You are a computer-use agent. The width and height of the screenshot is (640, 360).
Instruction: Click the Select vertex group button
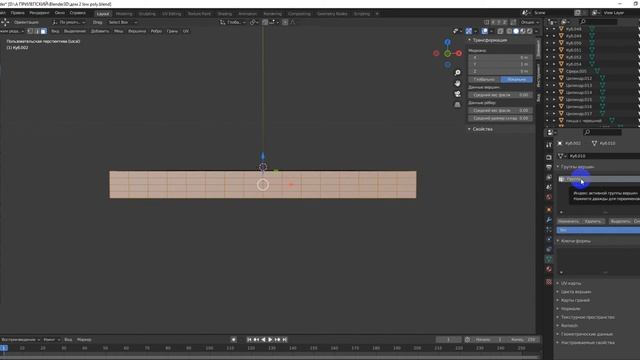(620, 221)
